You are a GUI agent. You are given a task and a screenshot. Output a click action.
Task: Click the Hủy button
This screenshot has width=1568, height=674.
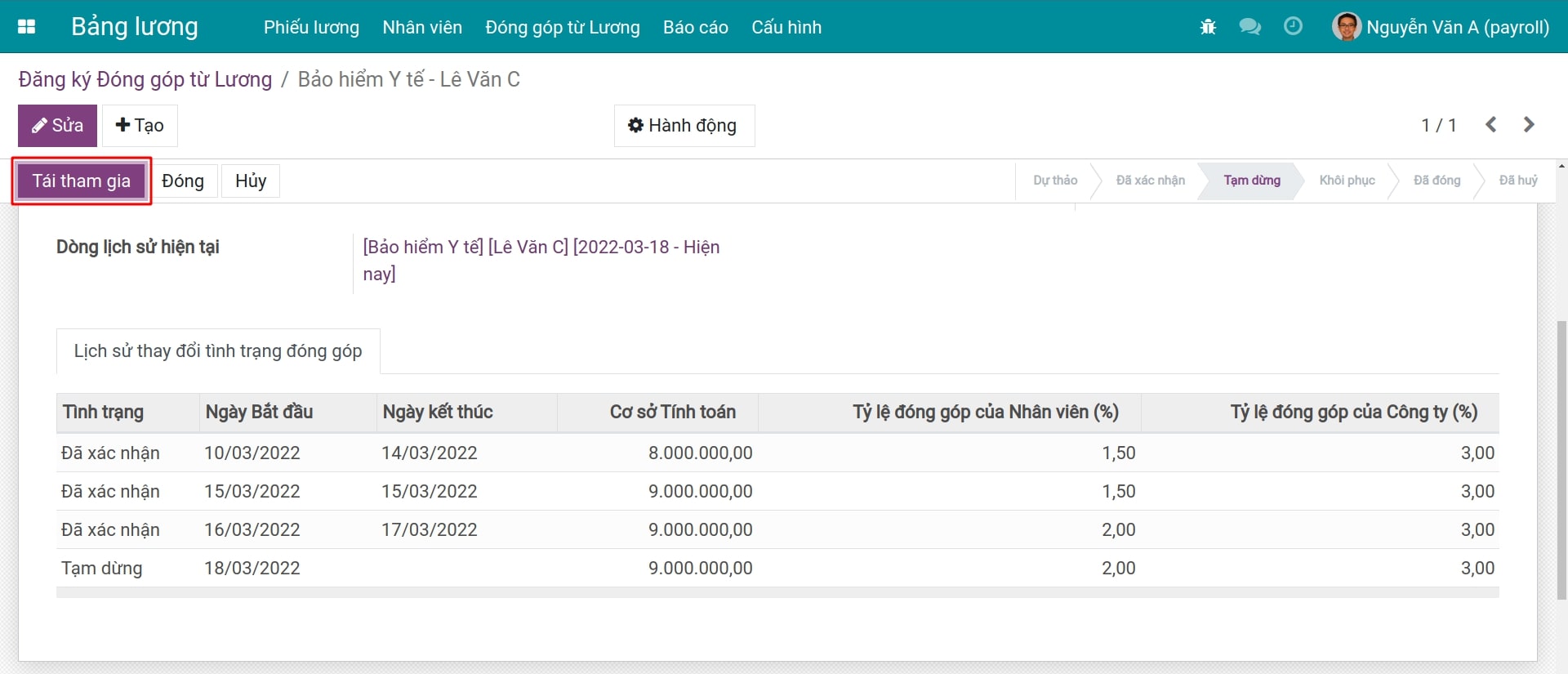point(251,181)
